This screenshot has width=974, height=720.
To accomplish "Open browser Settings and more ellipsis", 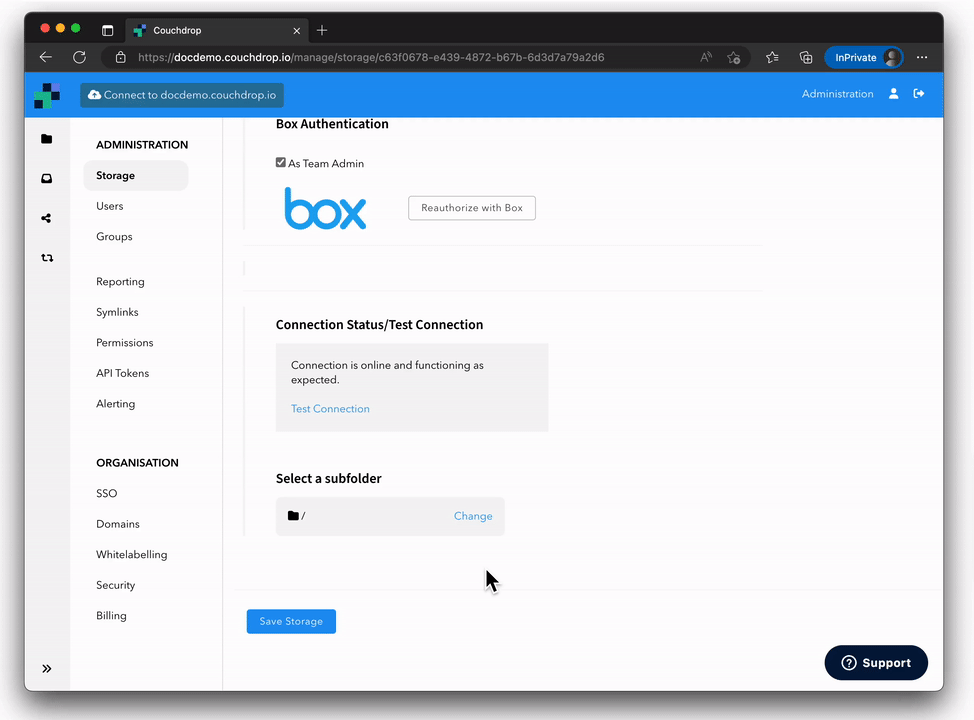I will (922, 57).
